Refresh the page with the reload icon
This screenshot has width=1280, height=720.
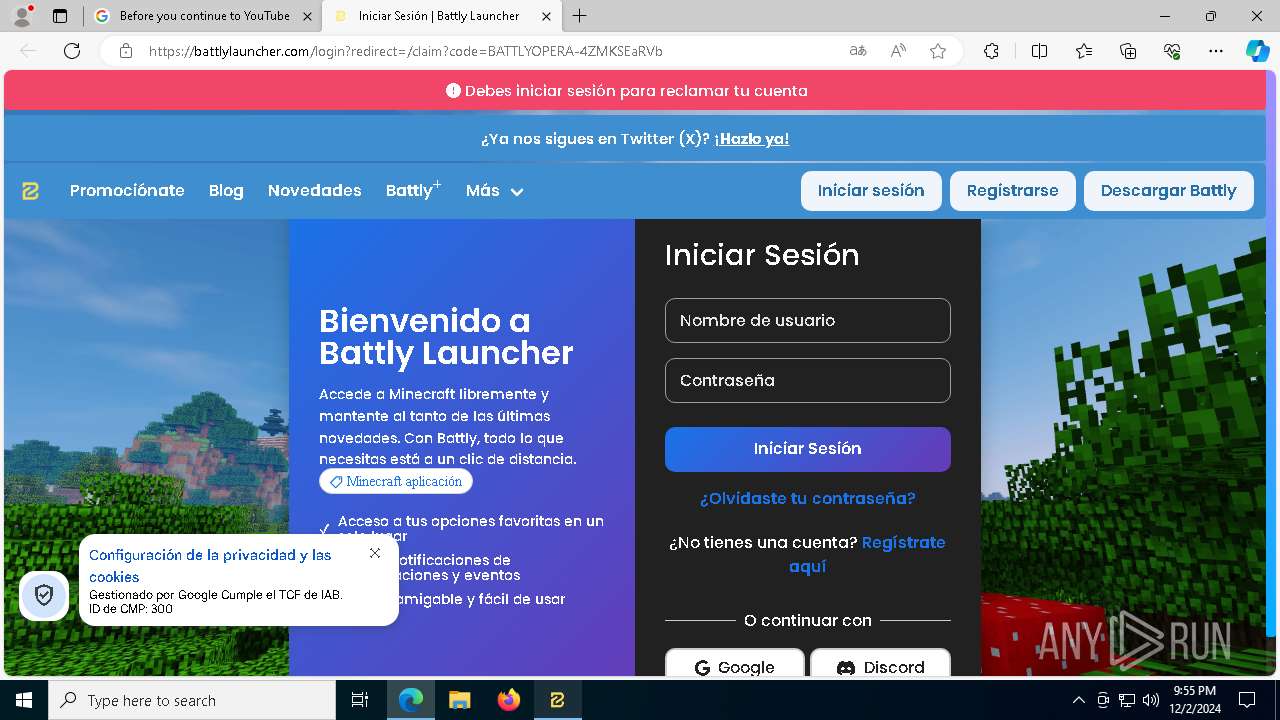[72, 51]
